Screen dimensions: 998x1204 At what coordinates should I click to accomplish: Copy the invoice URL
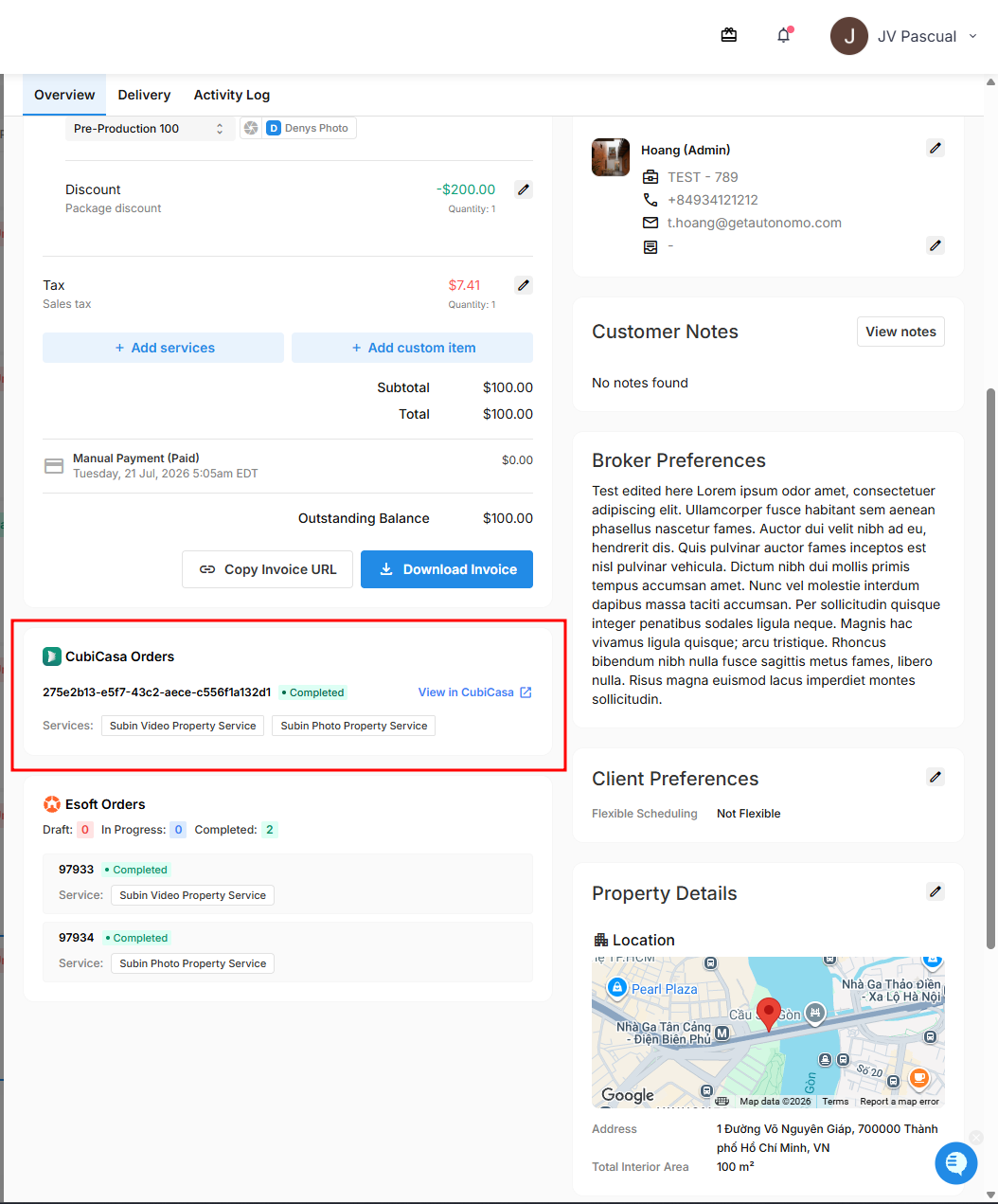pos(267,569)
